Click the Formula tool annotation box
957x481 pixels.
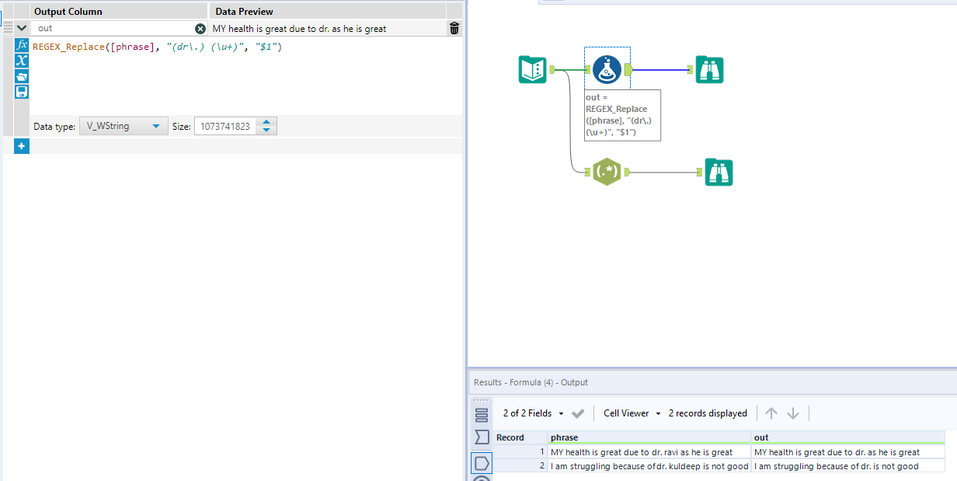tap(622, 115)
